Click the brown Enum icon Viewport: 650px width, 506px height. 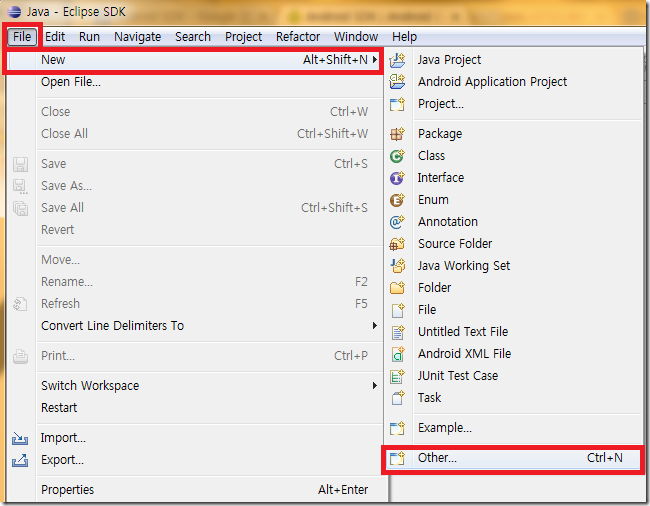pos(397,200)
